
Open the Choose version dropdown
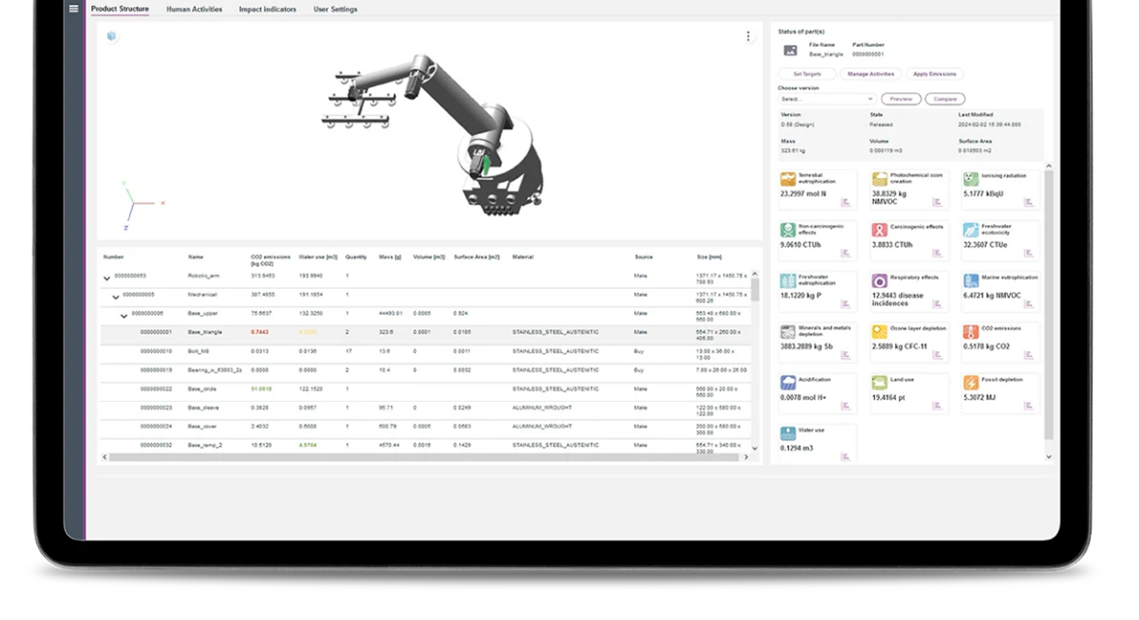coord(827,99)
